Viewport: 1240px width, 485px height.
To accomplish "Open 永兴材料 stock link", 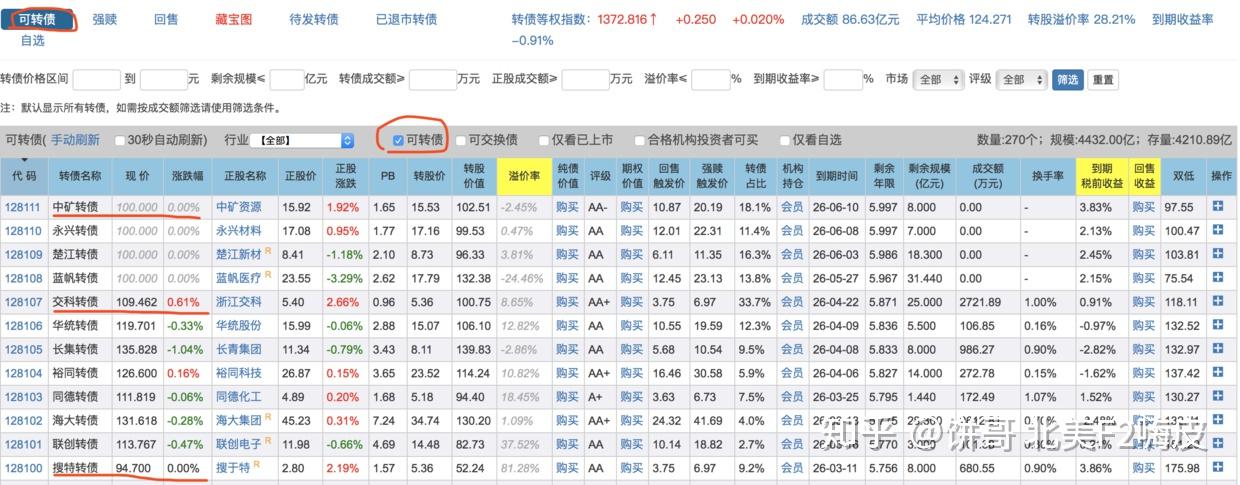I will (239, 230).
